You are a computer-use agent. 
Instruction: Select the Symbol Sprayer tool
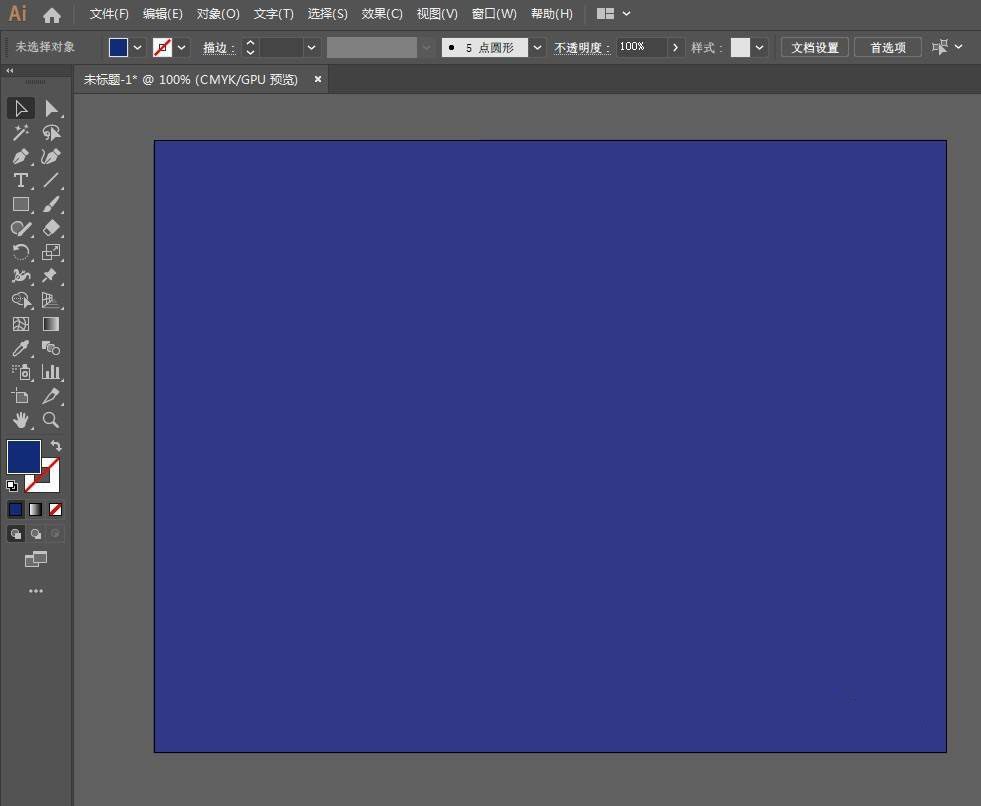[x=21, y=372]
